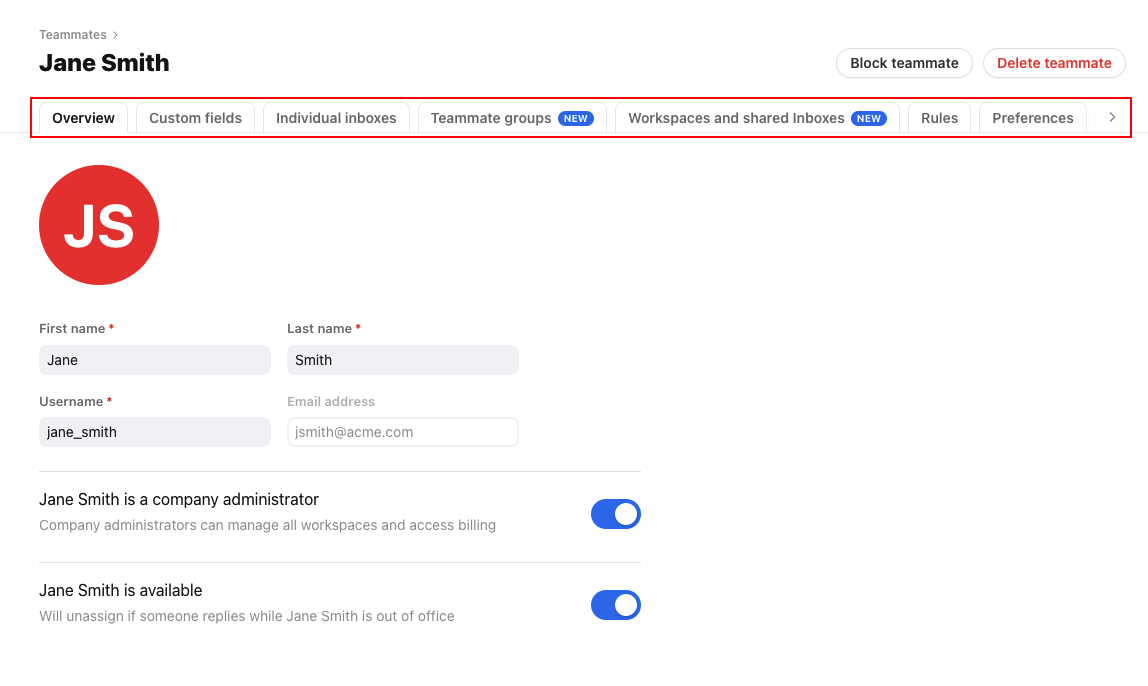Click Block teammate
The height and width of the screenshot is (686, 1148).
(903, 63)
